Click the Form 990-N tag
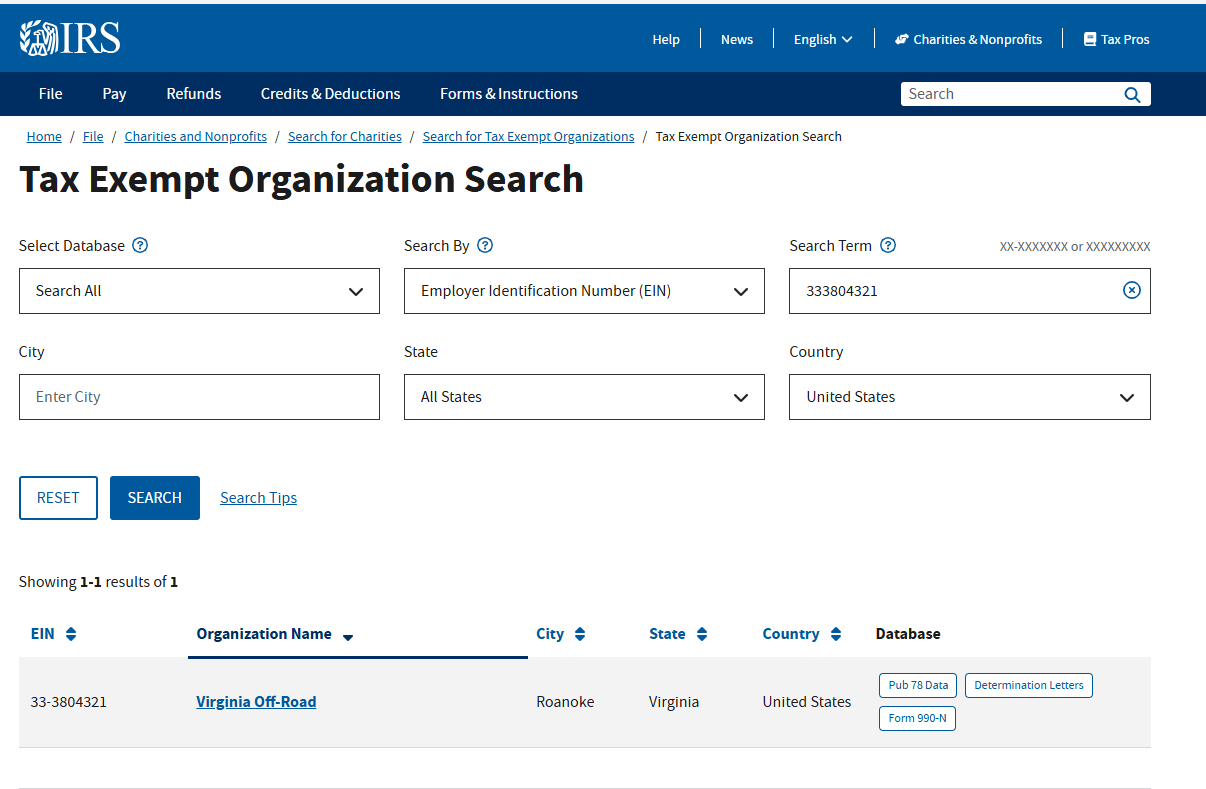 (917, 718)
